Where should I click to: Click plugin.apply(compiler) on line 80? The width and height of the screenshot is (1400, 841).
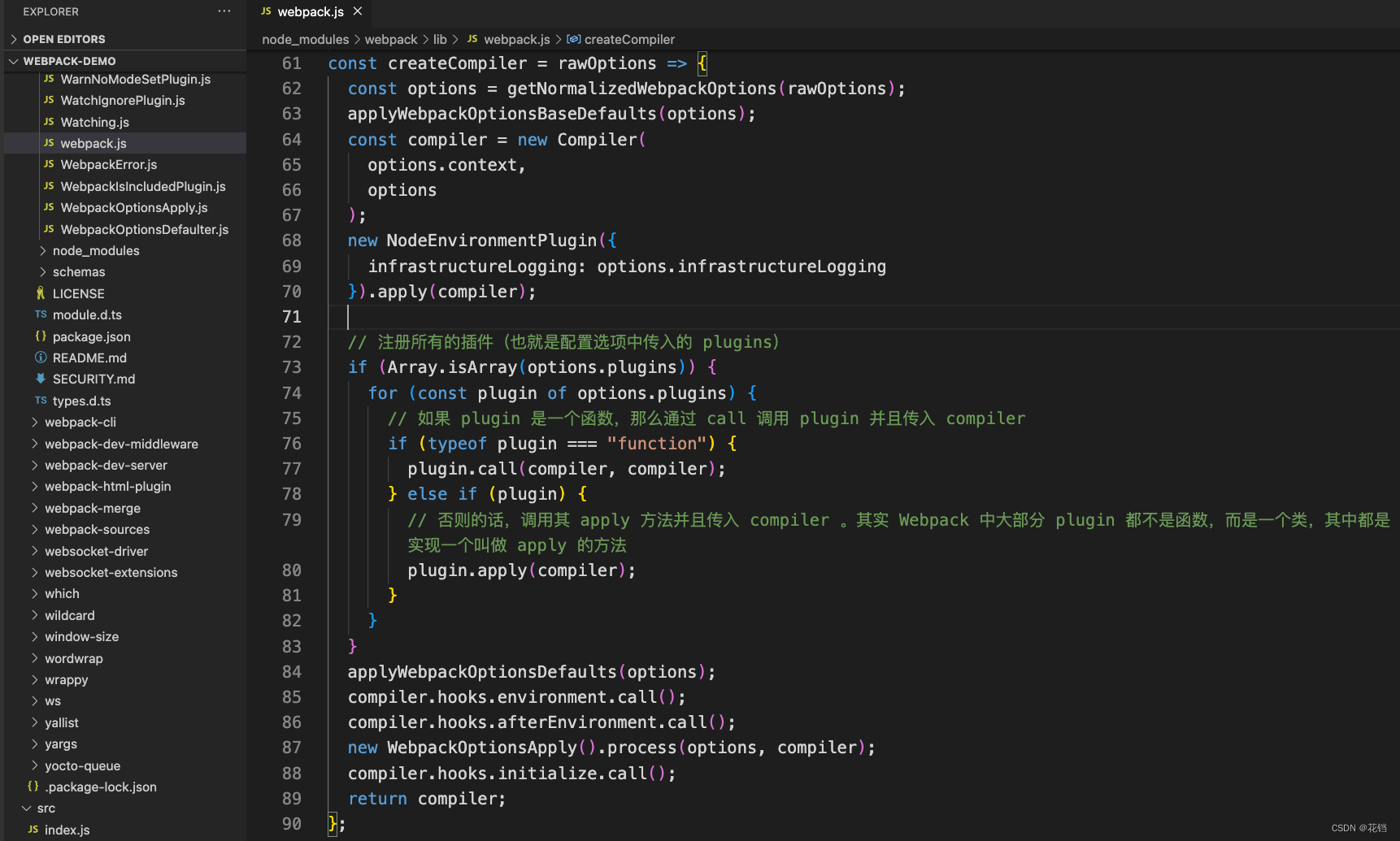point(516,570)
